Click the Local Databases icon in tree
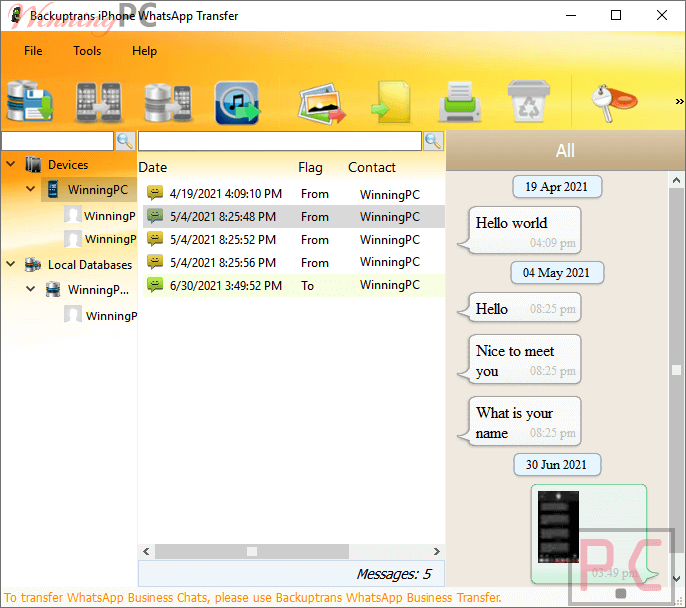The image size is (686, 608). tap(33, 264)
